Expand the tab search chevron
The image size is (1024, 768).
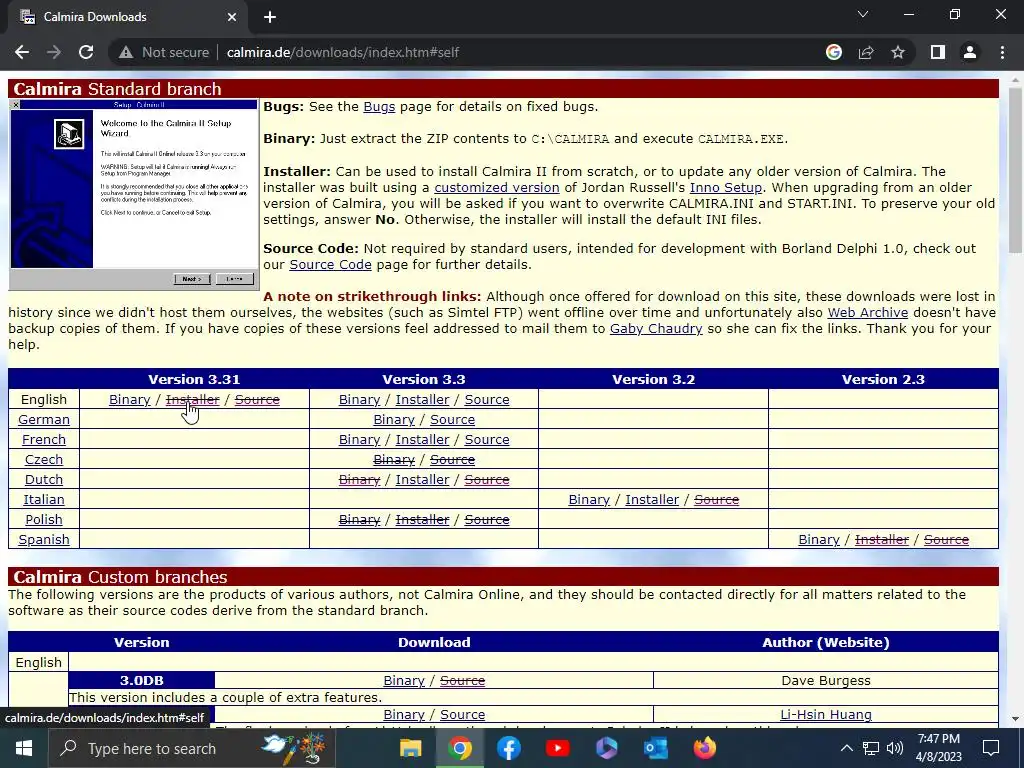click(x=863, y=14)
